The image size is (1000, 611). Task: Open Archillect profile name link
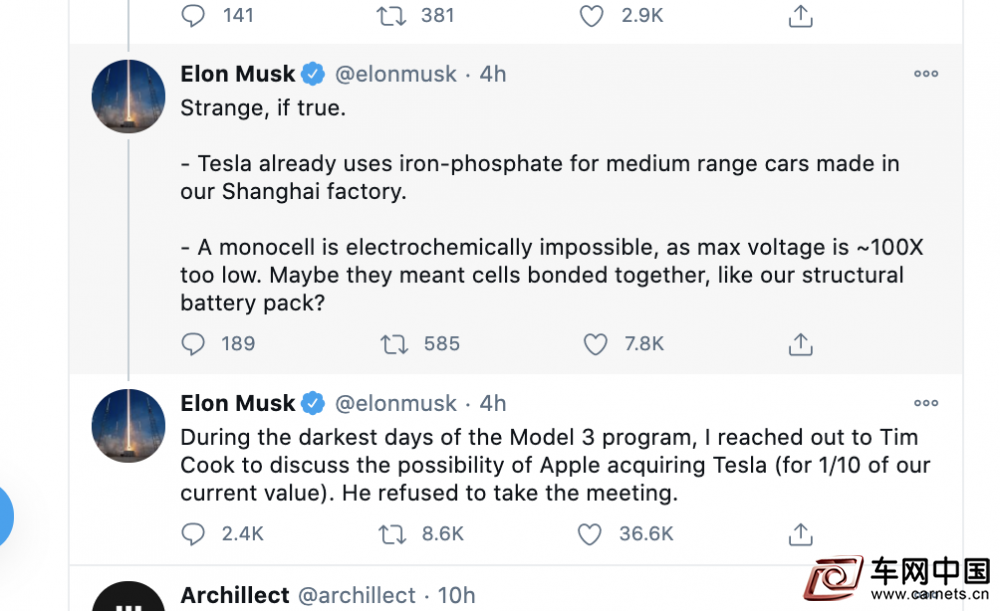tap(235, 595)
